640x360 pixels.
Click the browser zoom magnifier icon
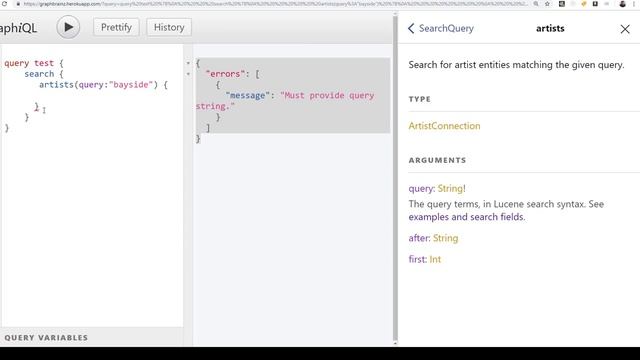(x=536, y=4)
